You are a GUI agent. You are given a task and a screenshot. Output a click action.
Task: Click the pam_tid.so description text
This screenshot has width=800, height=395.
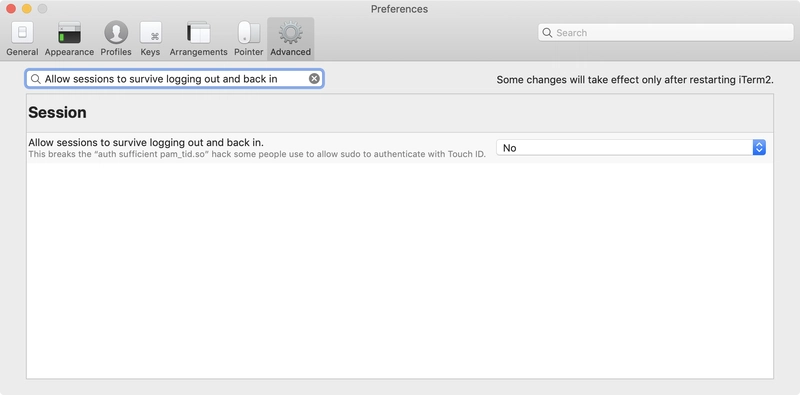[x=257, y=154]
